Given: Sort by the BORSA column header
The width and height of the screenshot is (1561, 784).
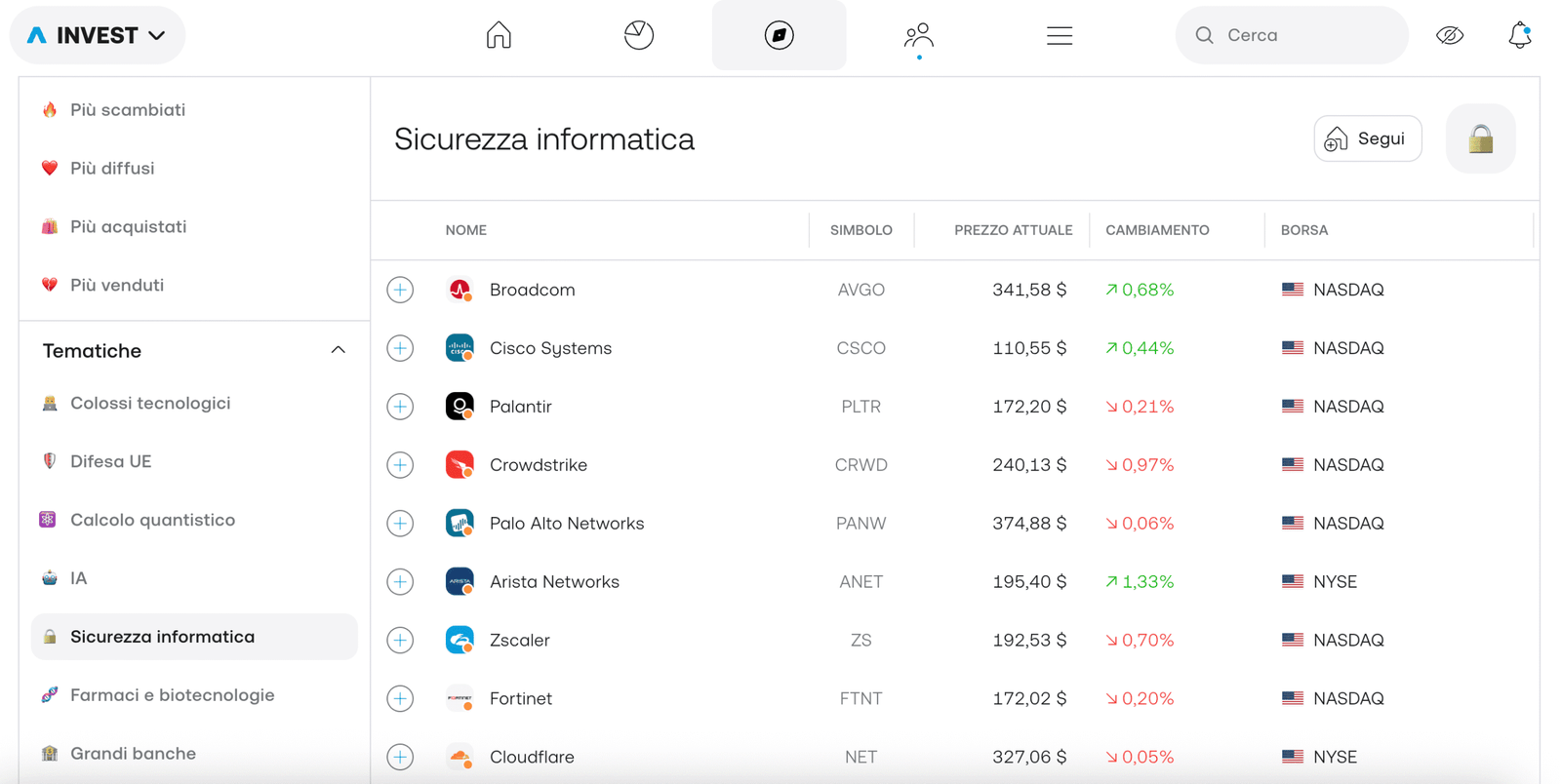Looking at the screenshot, I should (1304, 230).
